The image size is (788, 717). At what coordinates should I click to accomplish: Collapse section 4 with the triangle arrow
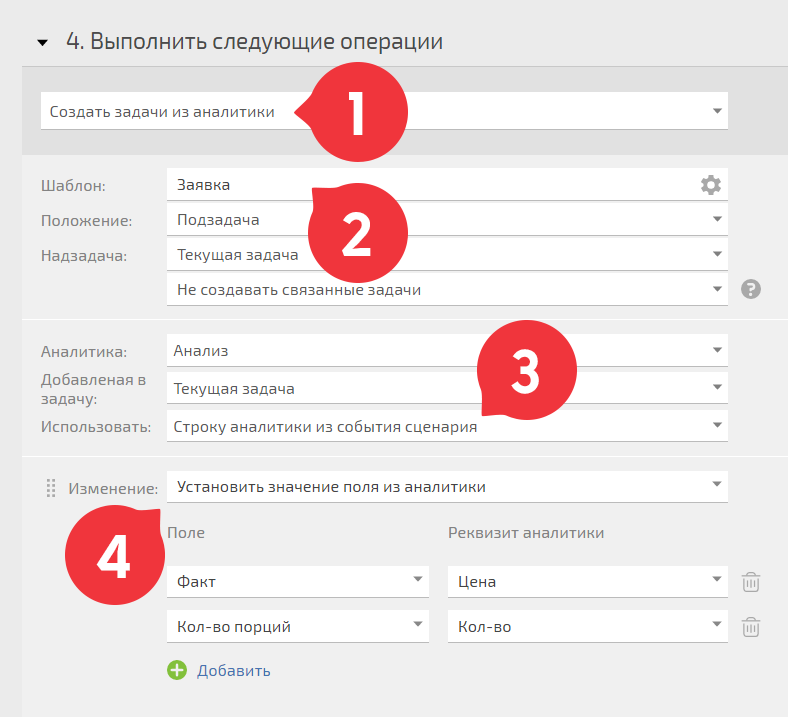click(43, 43)
